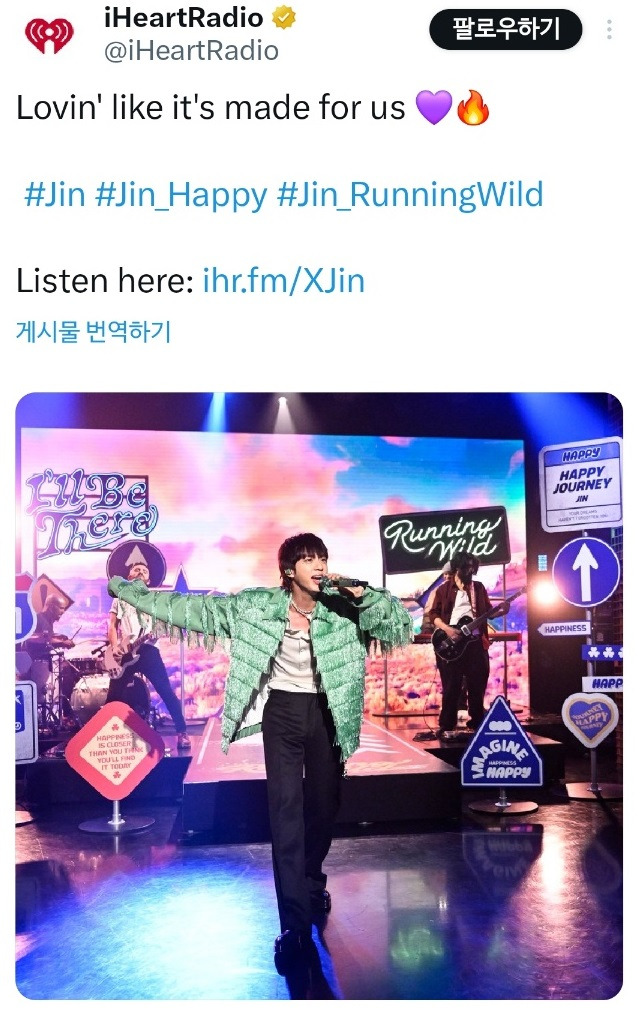Tap 게시물 번역하기 to translate post
This screenshot has height=1015, width=643.
point(93,331)
